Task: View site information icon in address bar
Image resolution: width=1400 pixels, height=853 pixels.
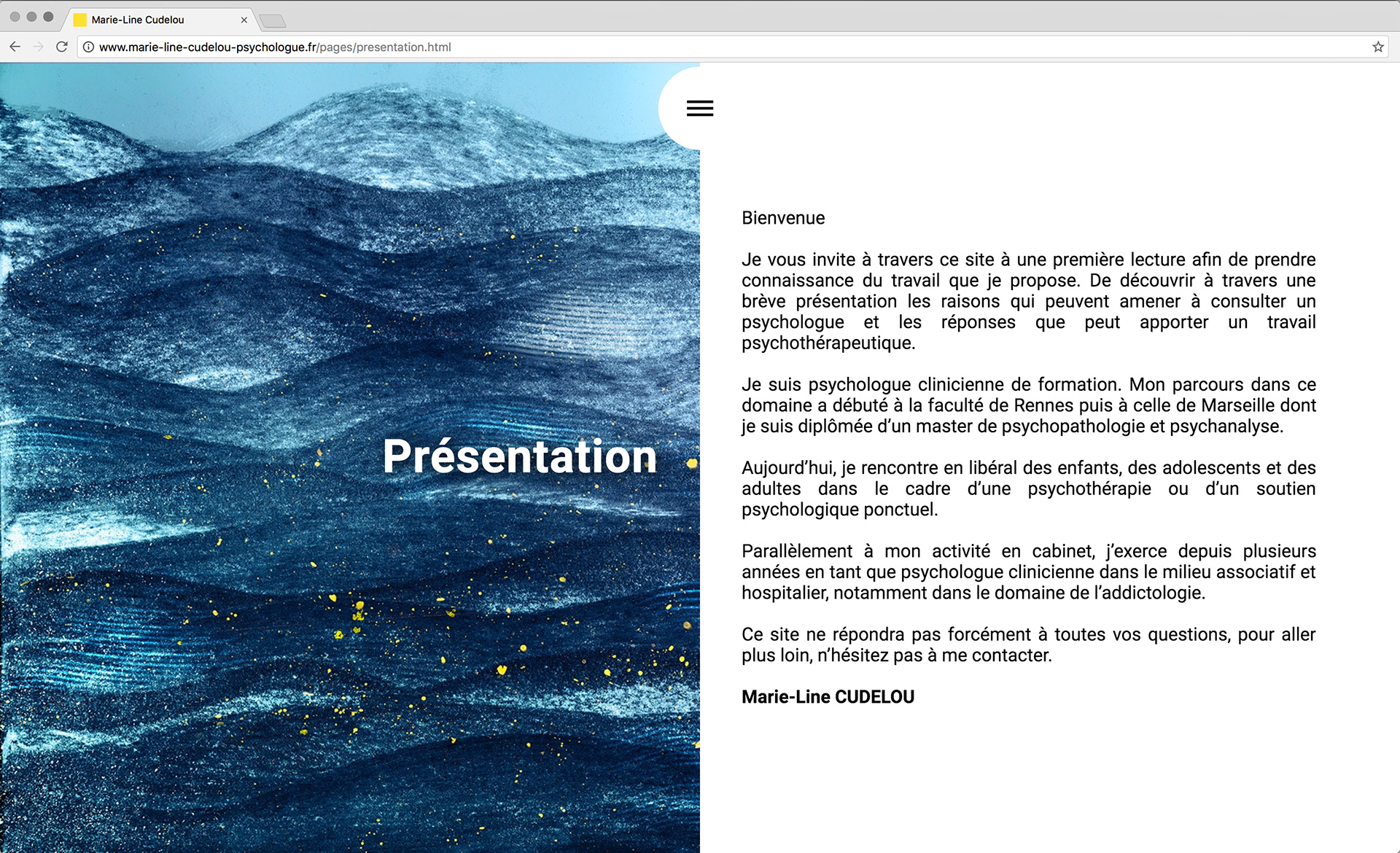Action: (x=88, y=47)
